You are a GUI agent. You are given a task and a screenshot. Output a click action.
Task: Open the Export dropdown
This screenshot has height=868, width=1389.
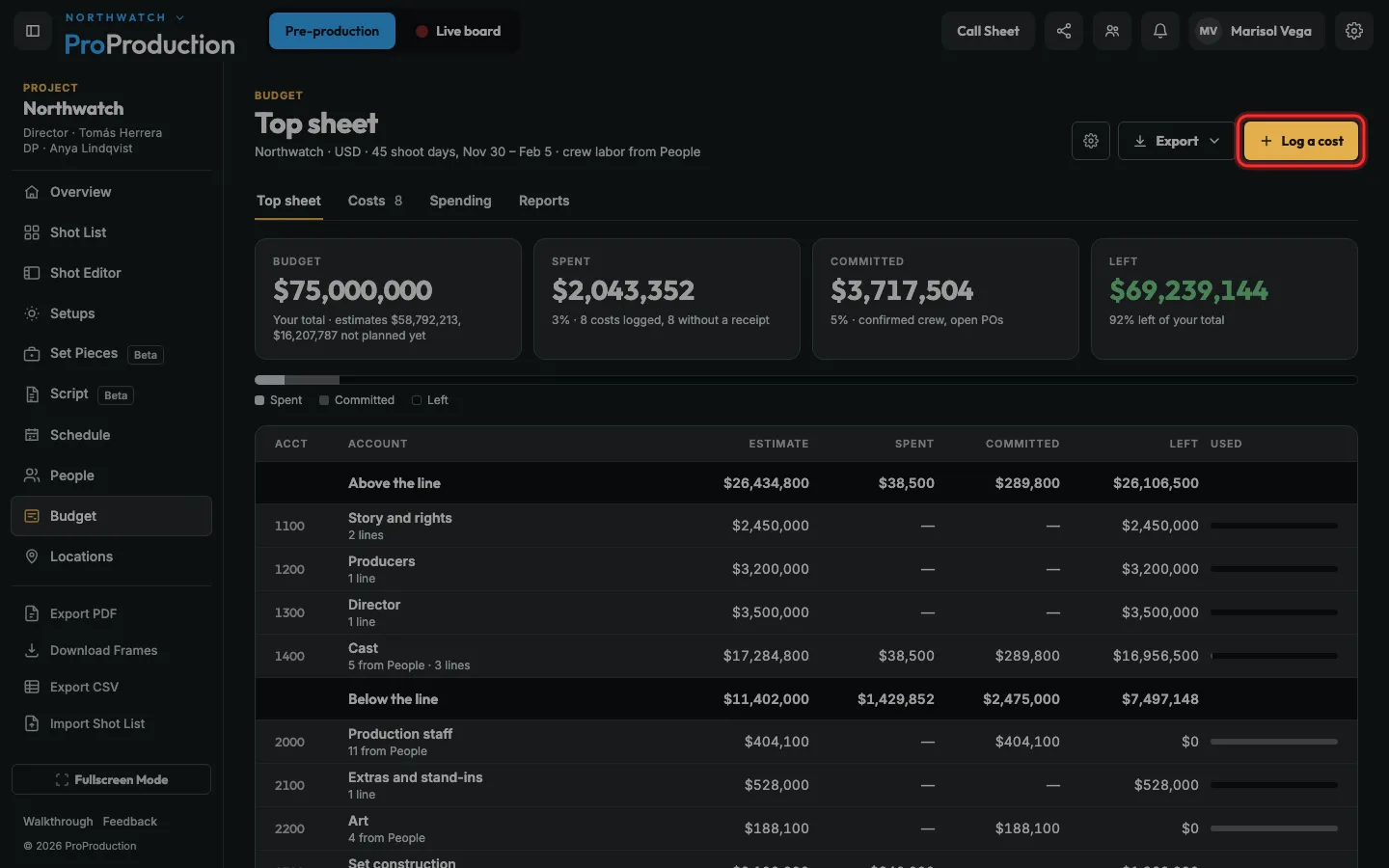(1177, 141)
